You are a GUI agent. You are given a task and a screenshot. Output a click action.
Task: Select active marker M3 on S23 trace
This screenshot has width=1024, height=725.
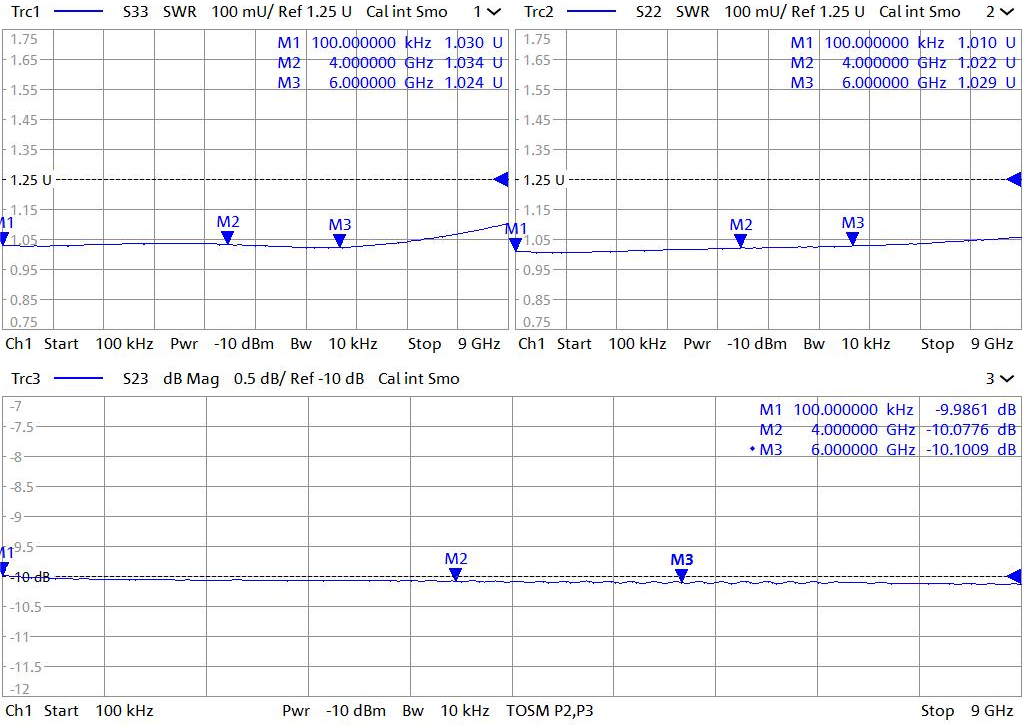(681, 575)
